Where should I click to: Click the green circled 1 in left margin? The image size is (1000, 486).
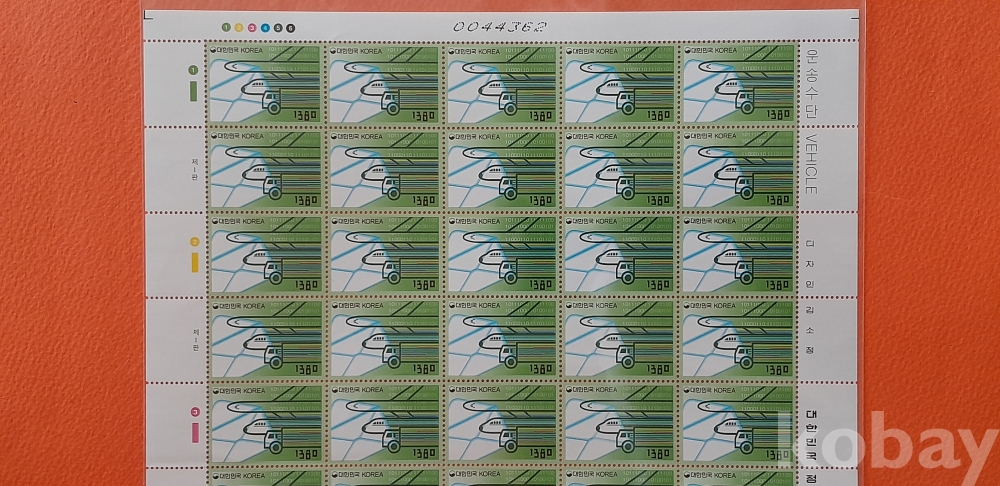(194, 71)
